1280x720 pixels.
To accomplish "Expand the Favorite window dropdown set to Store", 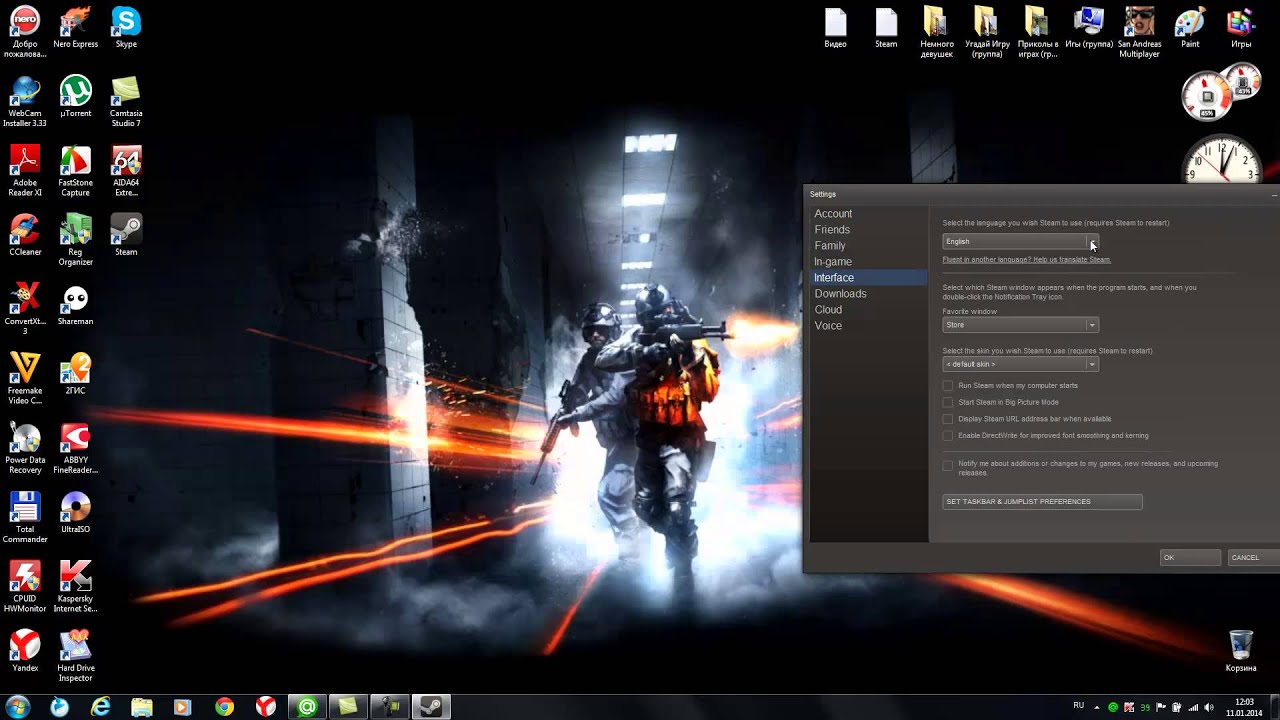I will click(1020, 325).
